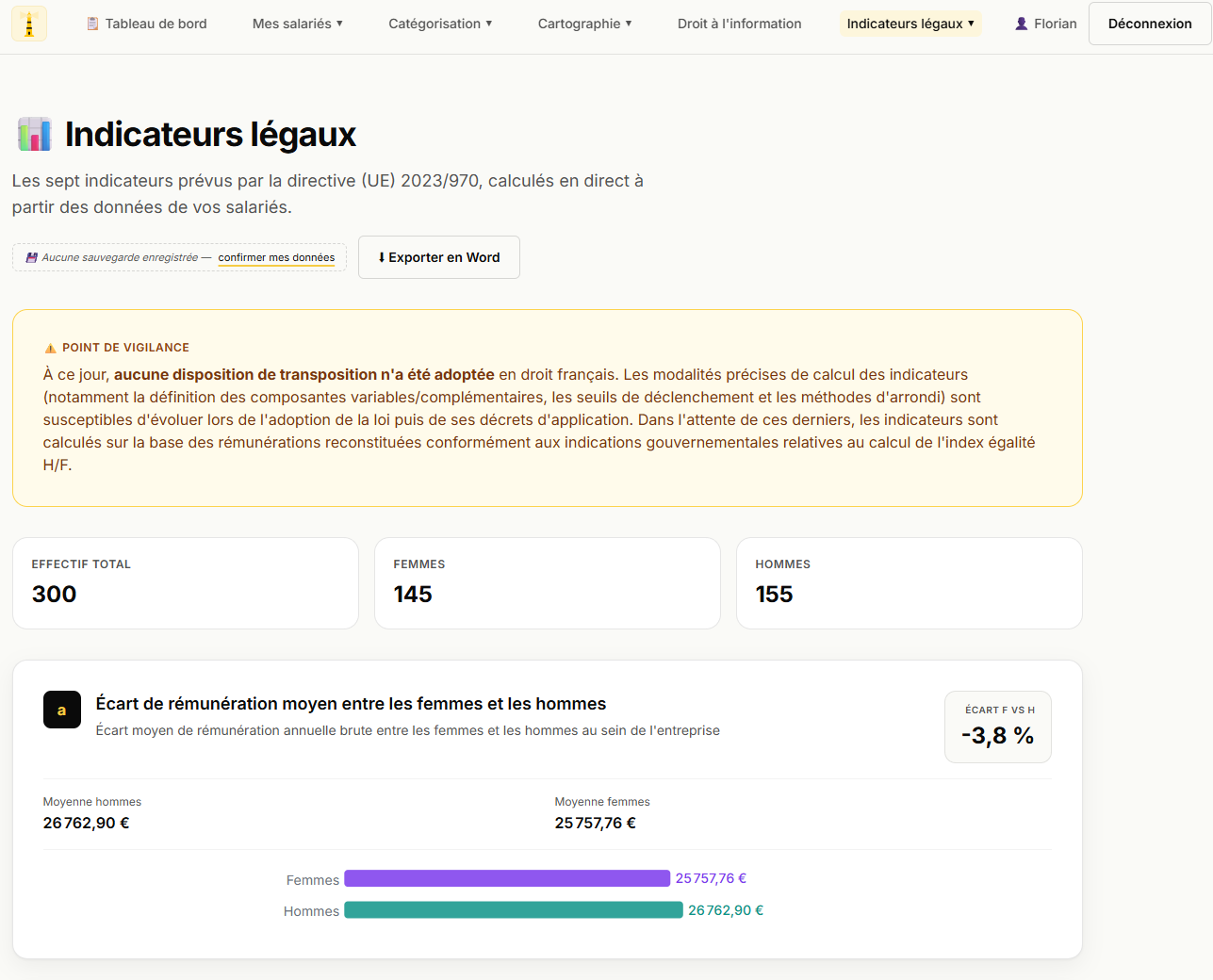1213x980 pixels.
Task: Click the Écart de rémunération moyen heading
Action: tap(351, 704)
